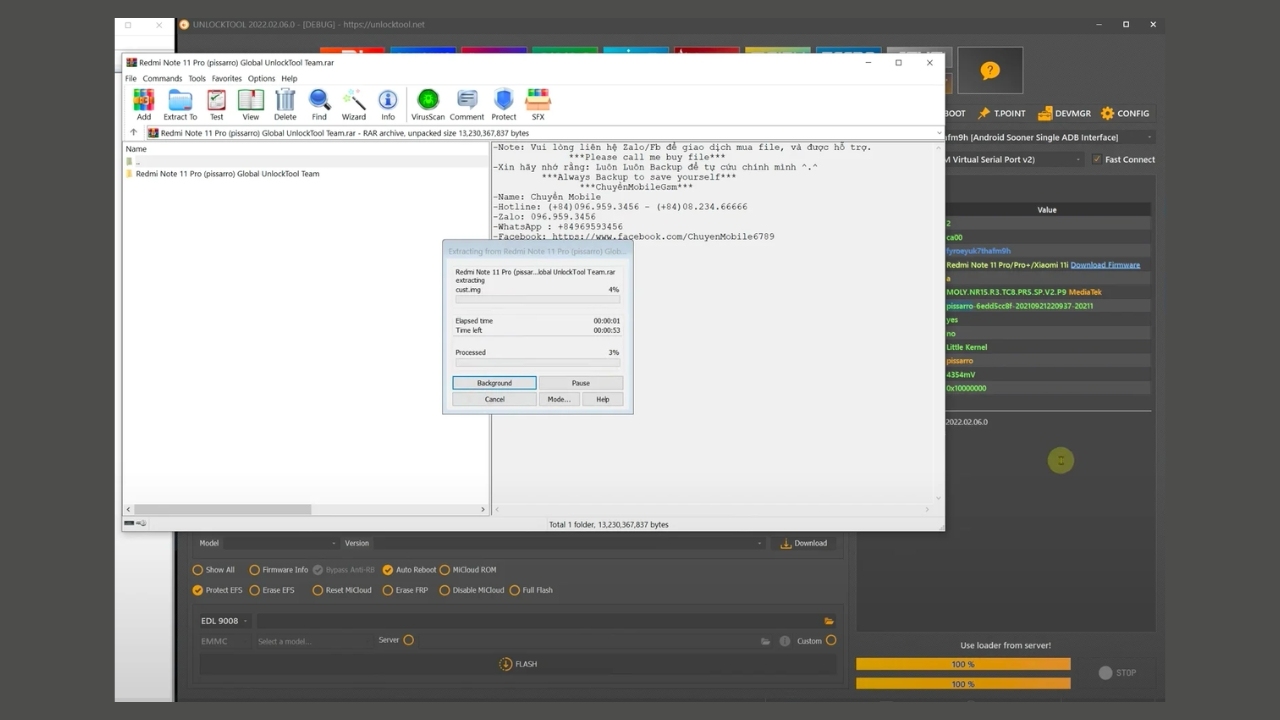Open the EDL 9008 dropdown
The width and height of the screenshot is (1280, 720).
[224, 621]
